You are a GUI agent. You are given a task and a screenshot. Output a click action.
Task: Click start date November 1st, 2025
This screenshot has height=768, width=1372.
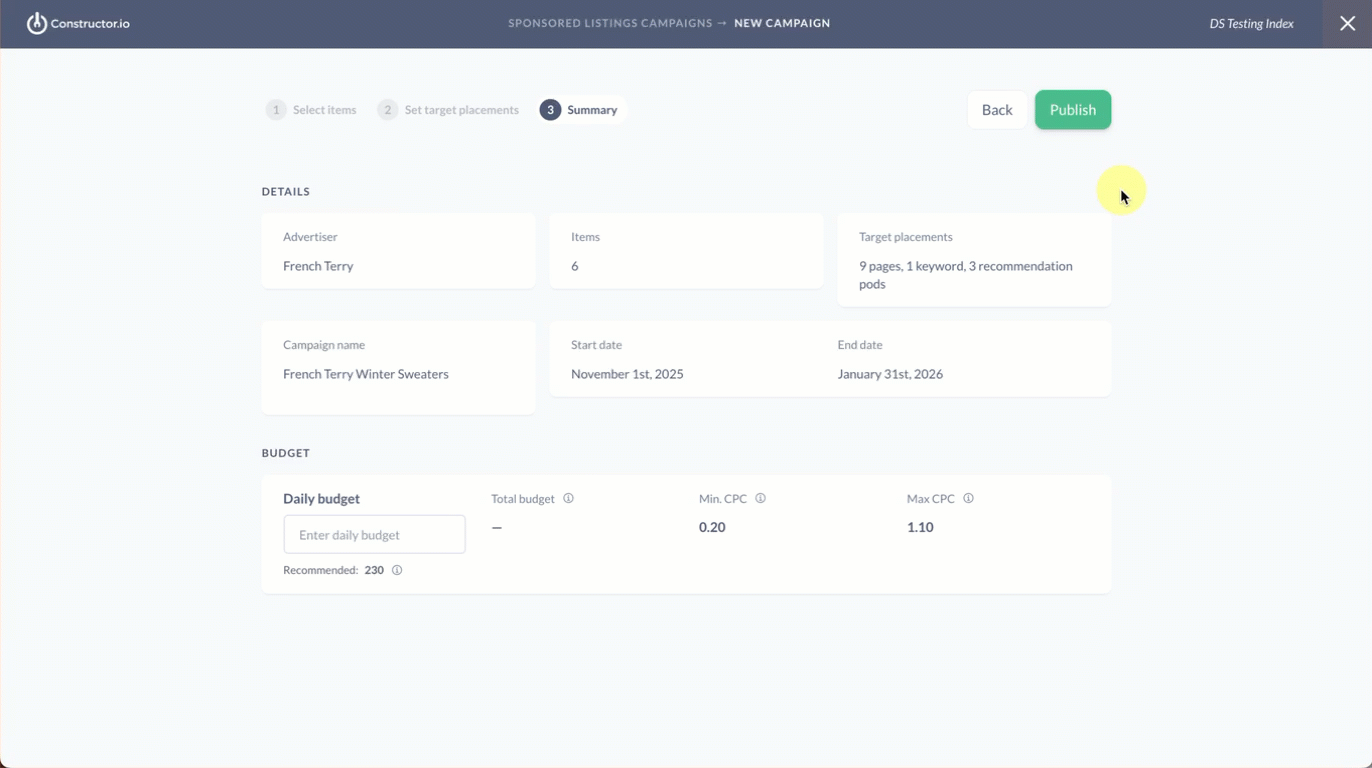(627, 374)
